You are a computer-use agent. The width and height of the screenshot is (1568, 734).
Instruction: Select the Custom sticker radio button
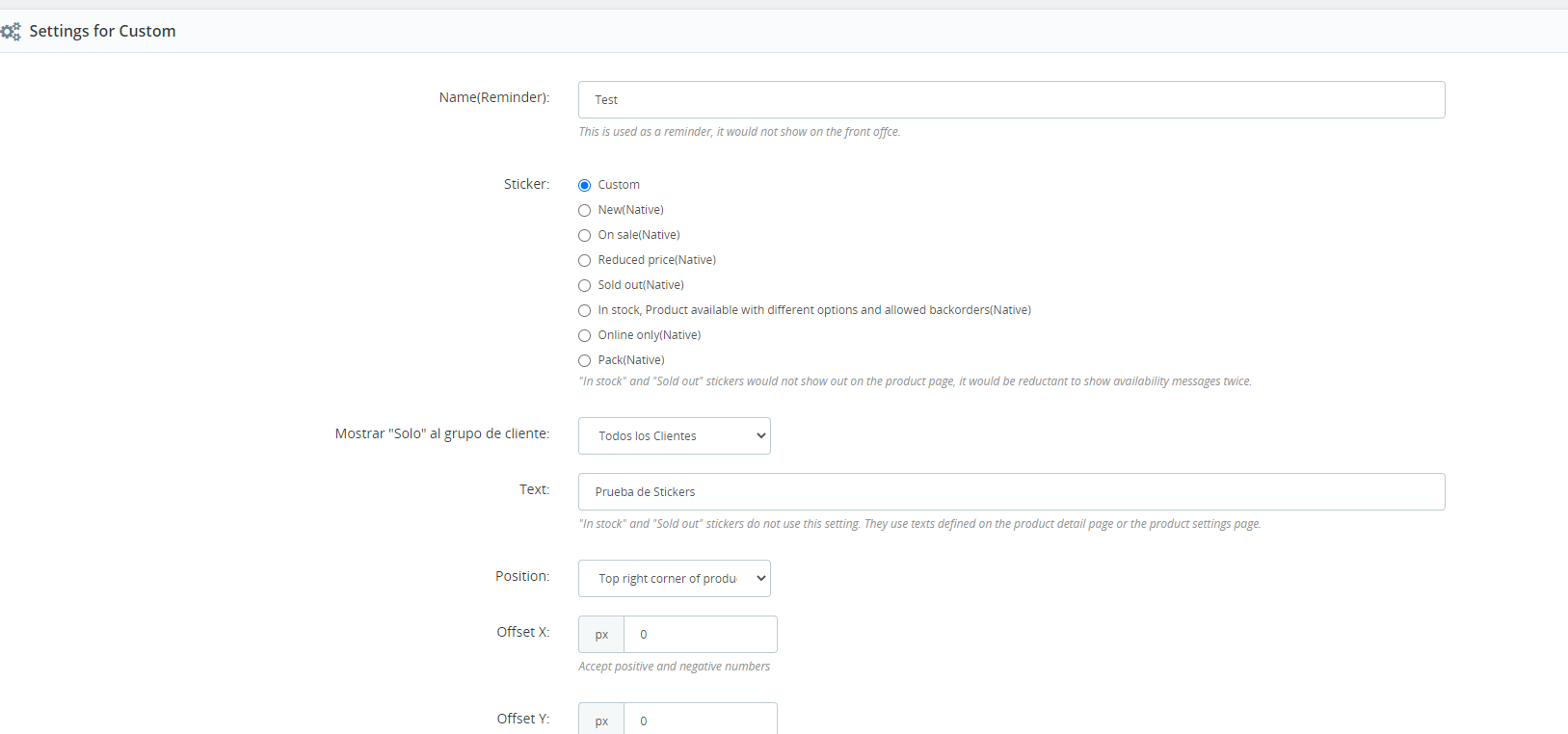click(x=584, y=185)
